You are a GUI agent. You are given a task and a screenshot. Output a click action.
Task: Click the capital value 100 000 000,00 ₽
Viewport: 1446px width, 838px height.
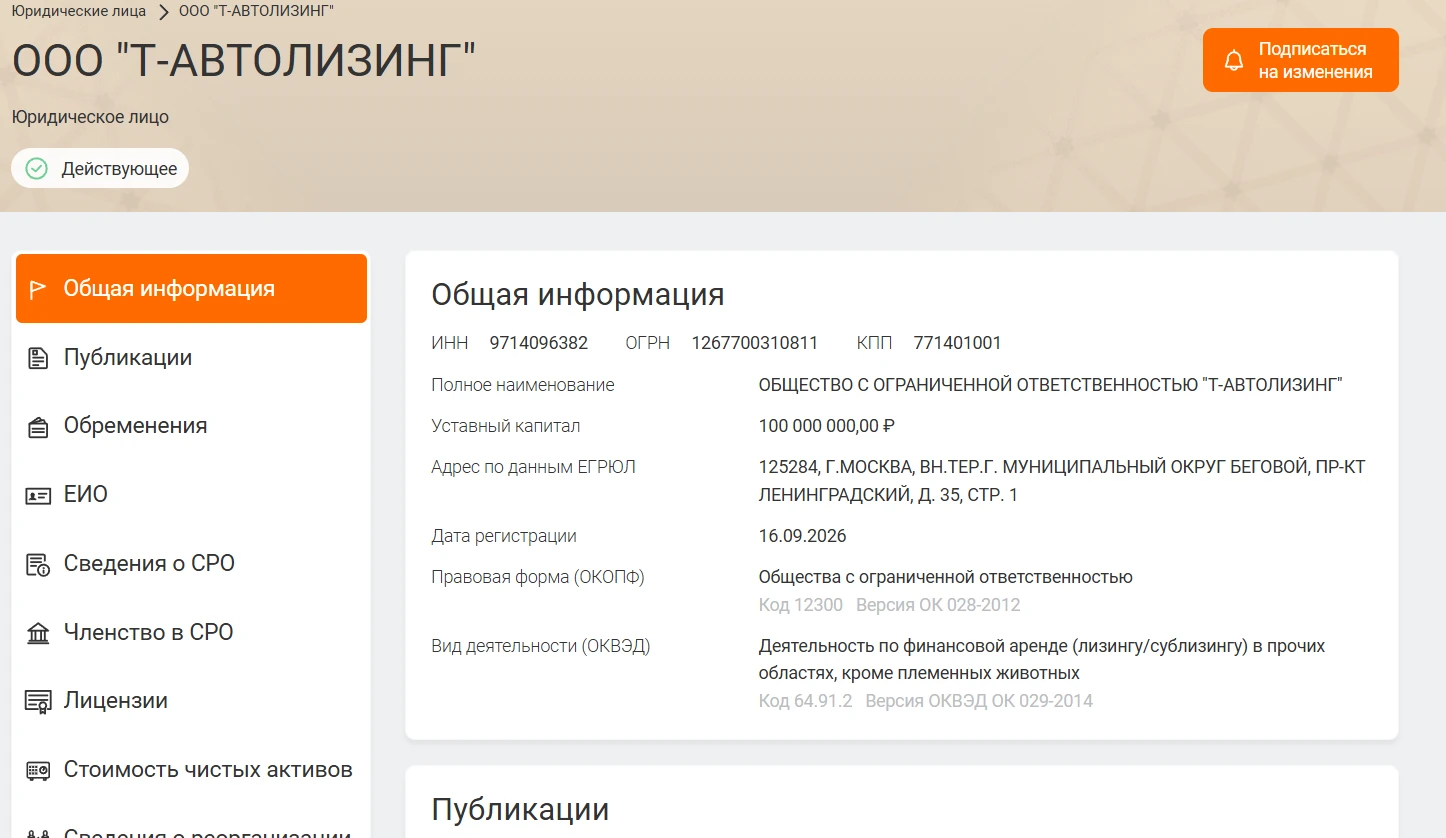tap(827, 426)
